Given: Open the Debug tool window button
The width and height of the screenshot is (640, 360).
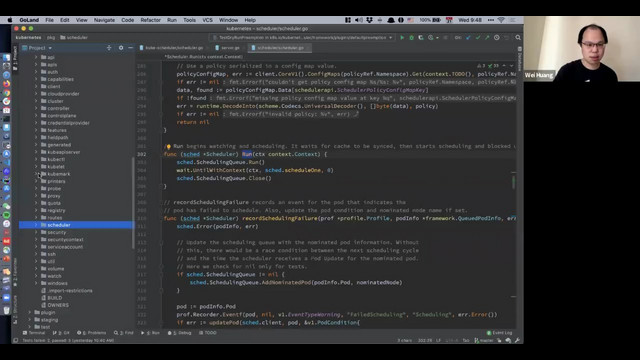Looking at the screenshot, I should coord(180,333).
